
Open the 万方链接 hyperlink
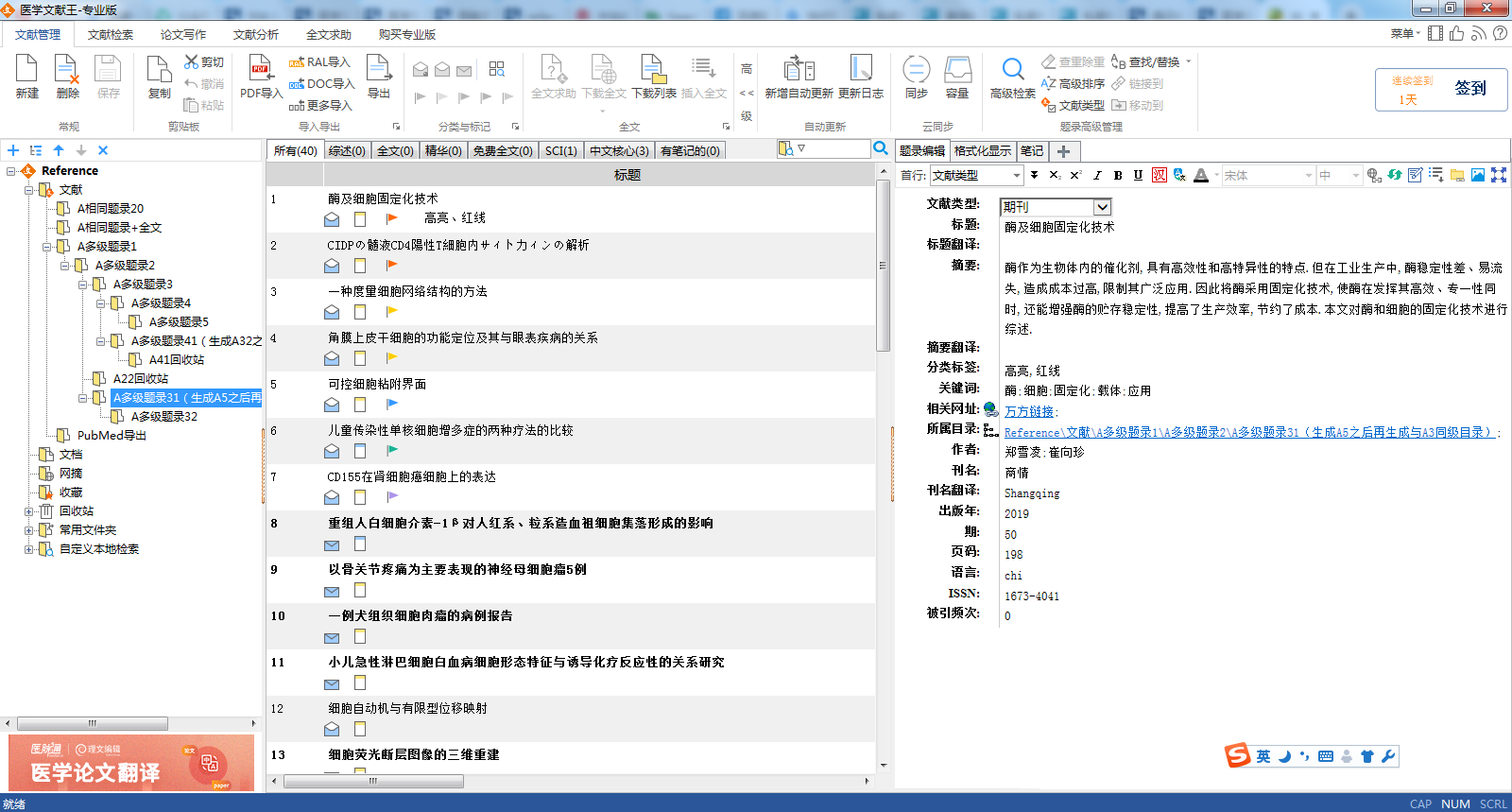pyautogui.click(x=1029, y=412)
